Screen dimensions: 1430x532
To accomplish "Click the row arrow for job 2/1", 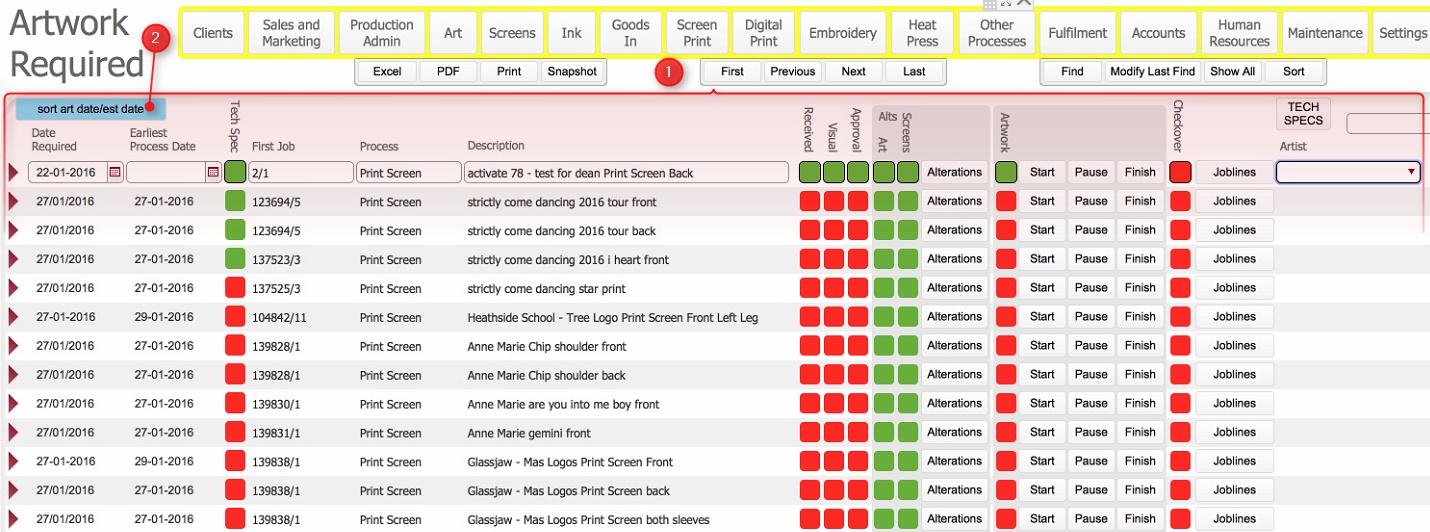I will tap(13, 173).
